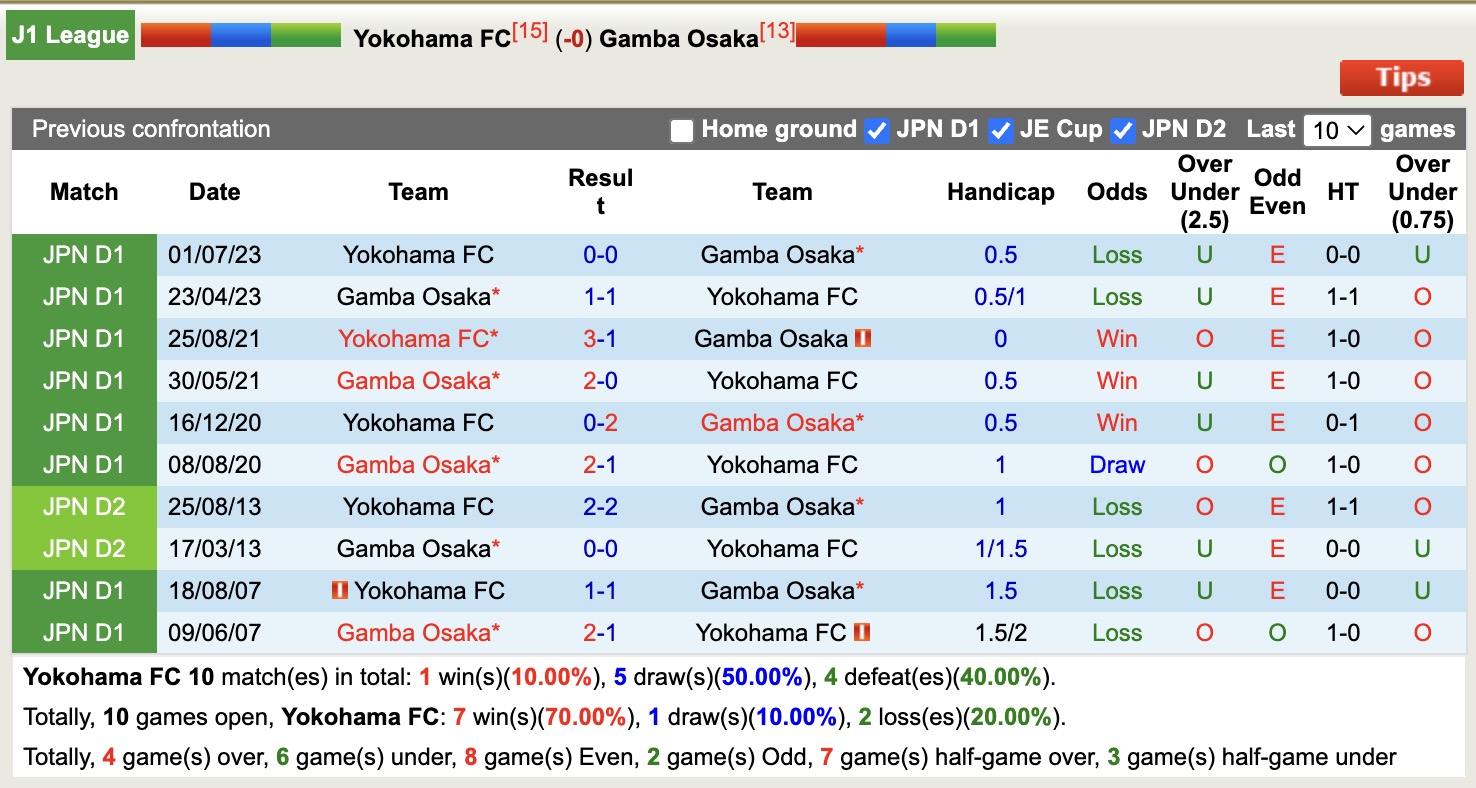Select the JPN D1 badge on the first match row

pos(84,254)
